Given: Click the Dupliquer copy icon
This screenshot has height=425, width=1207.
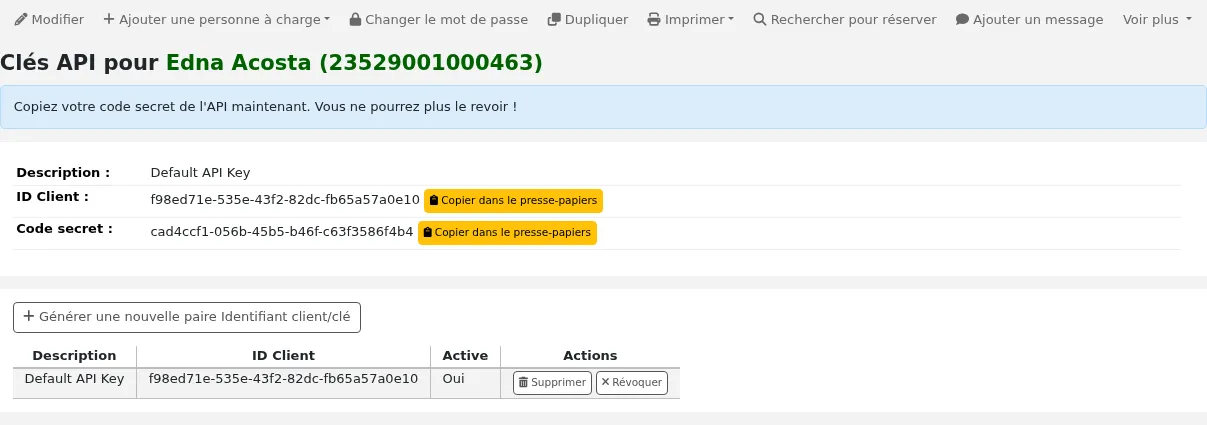Looking at the screenshot, I should tap(554, 19).
